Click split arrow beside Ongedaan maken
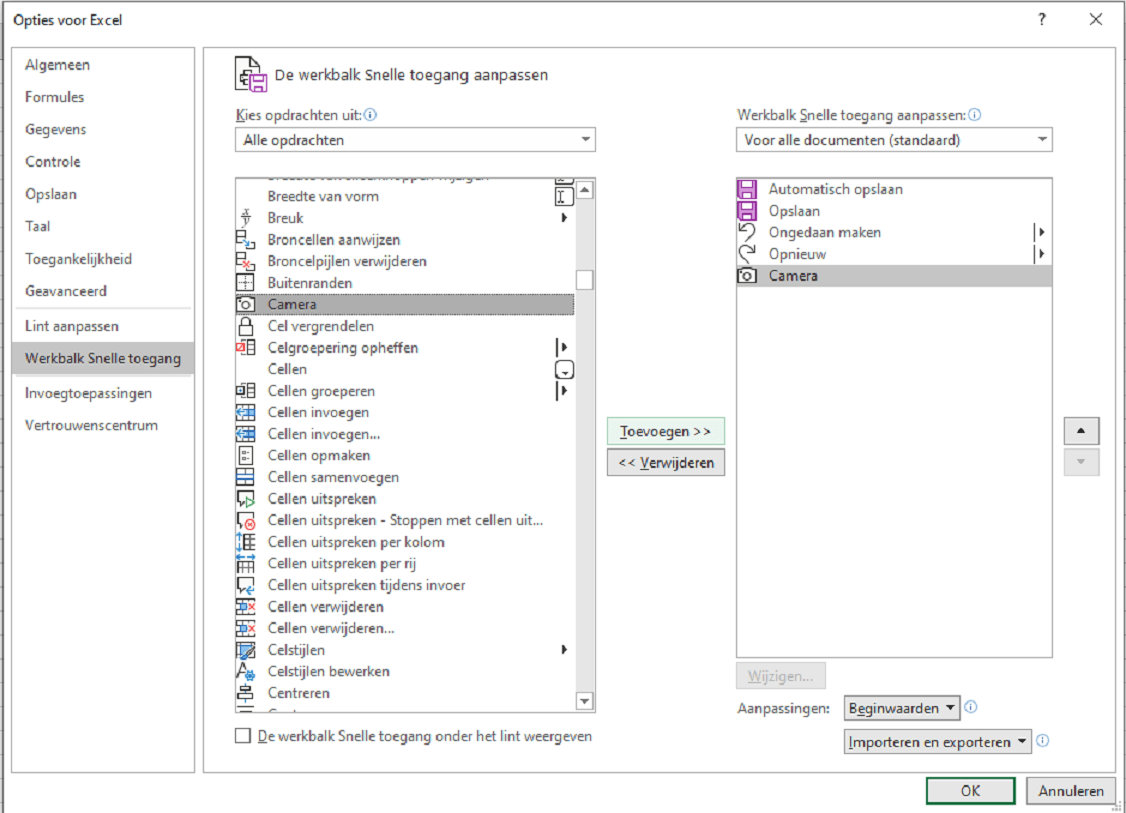The image size is (1126, 813). pos(1038,232)
